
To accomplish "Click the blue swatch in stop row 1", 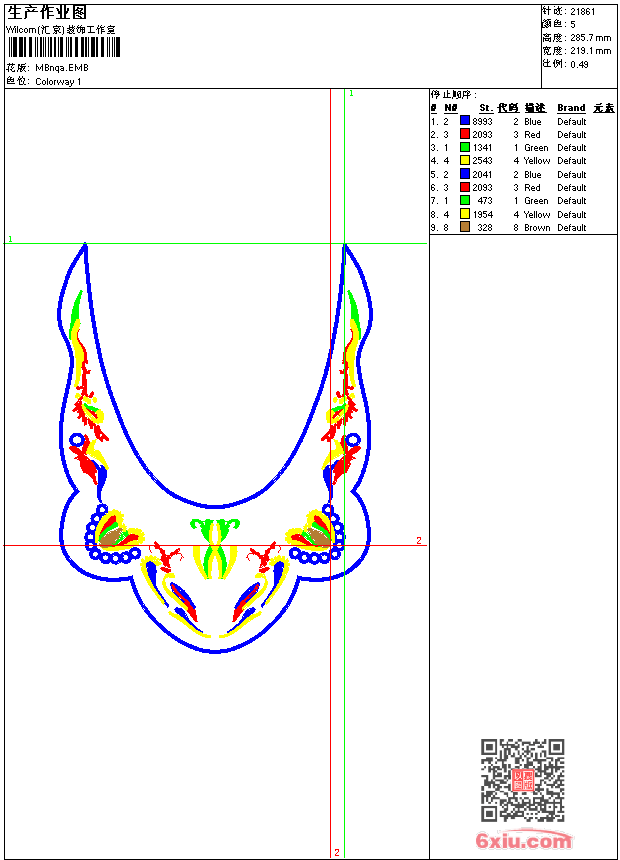I will pos(465,121).
